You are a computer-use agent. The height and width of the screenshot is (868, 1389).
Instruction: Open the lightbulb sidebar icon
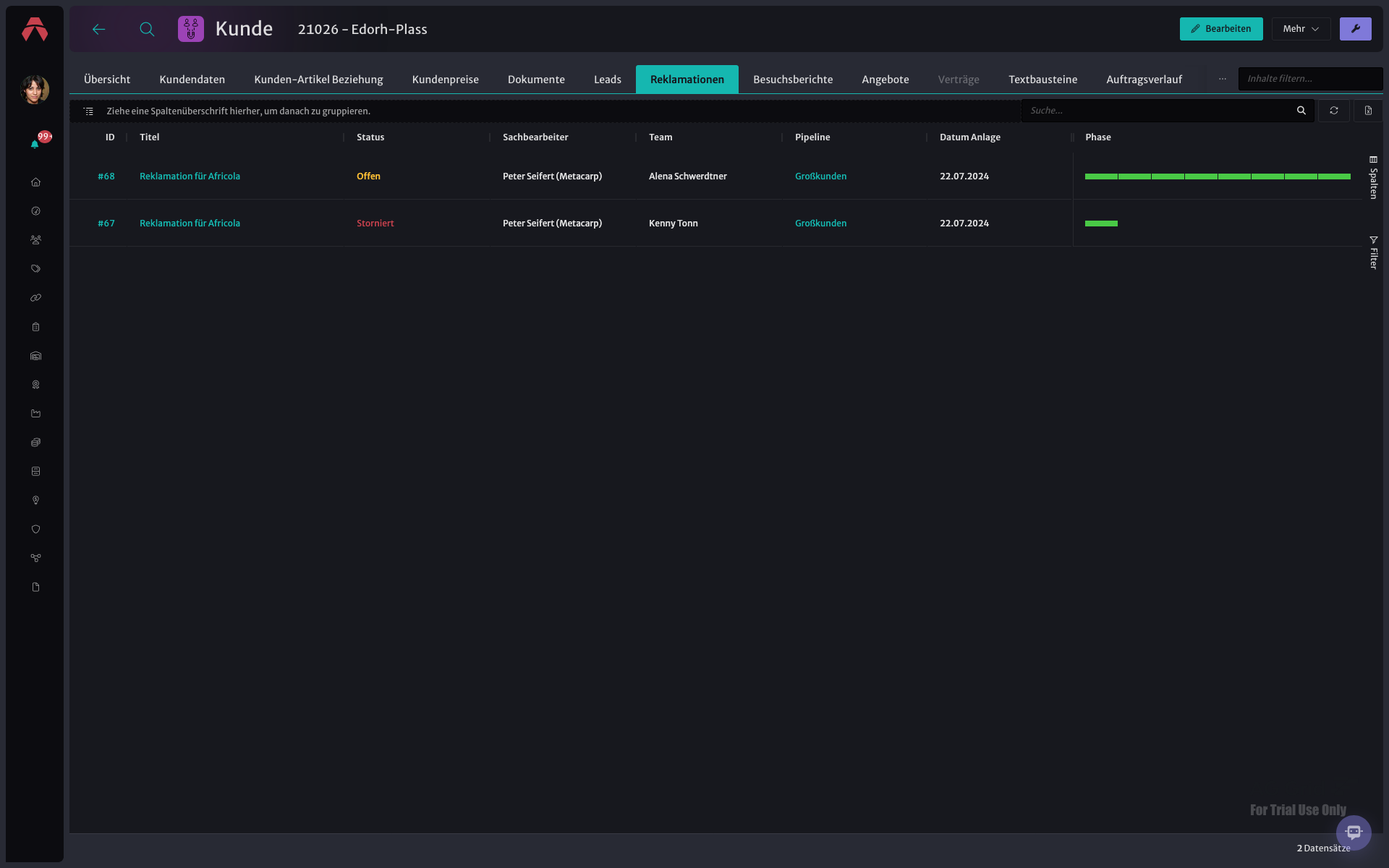[x=35, y=501]
